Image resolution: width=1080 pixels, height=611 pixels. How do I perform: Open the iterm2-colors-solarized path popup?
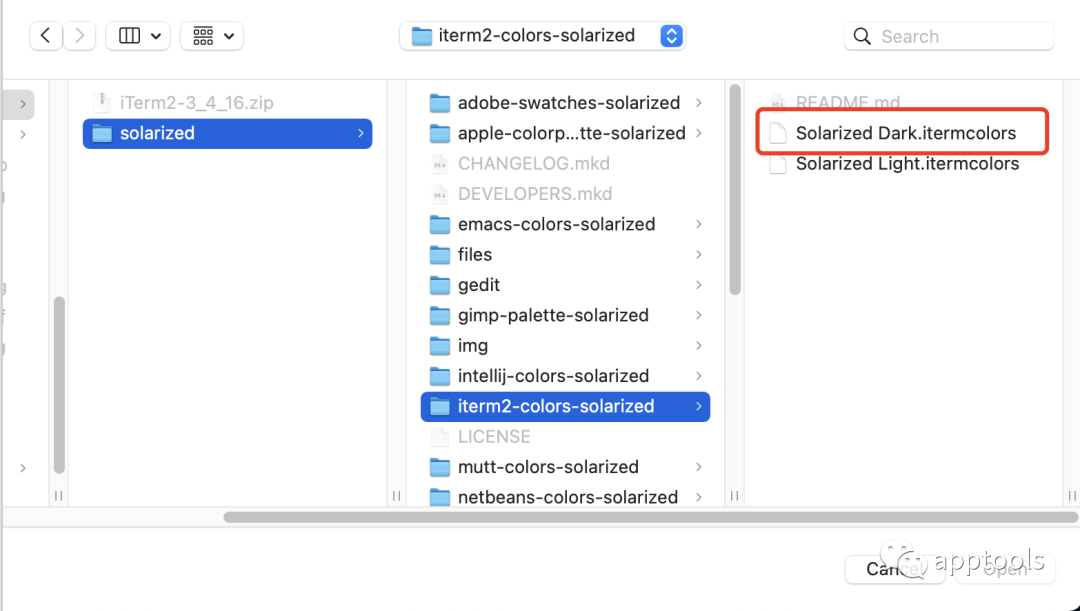(542, 36)
